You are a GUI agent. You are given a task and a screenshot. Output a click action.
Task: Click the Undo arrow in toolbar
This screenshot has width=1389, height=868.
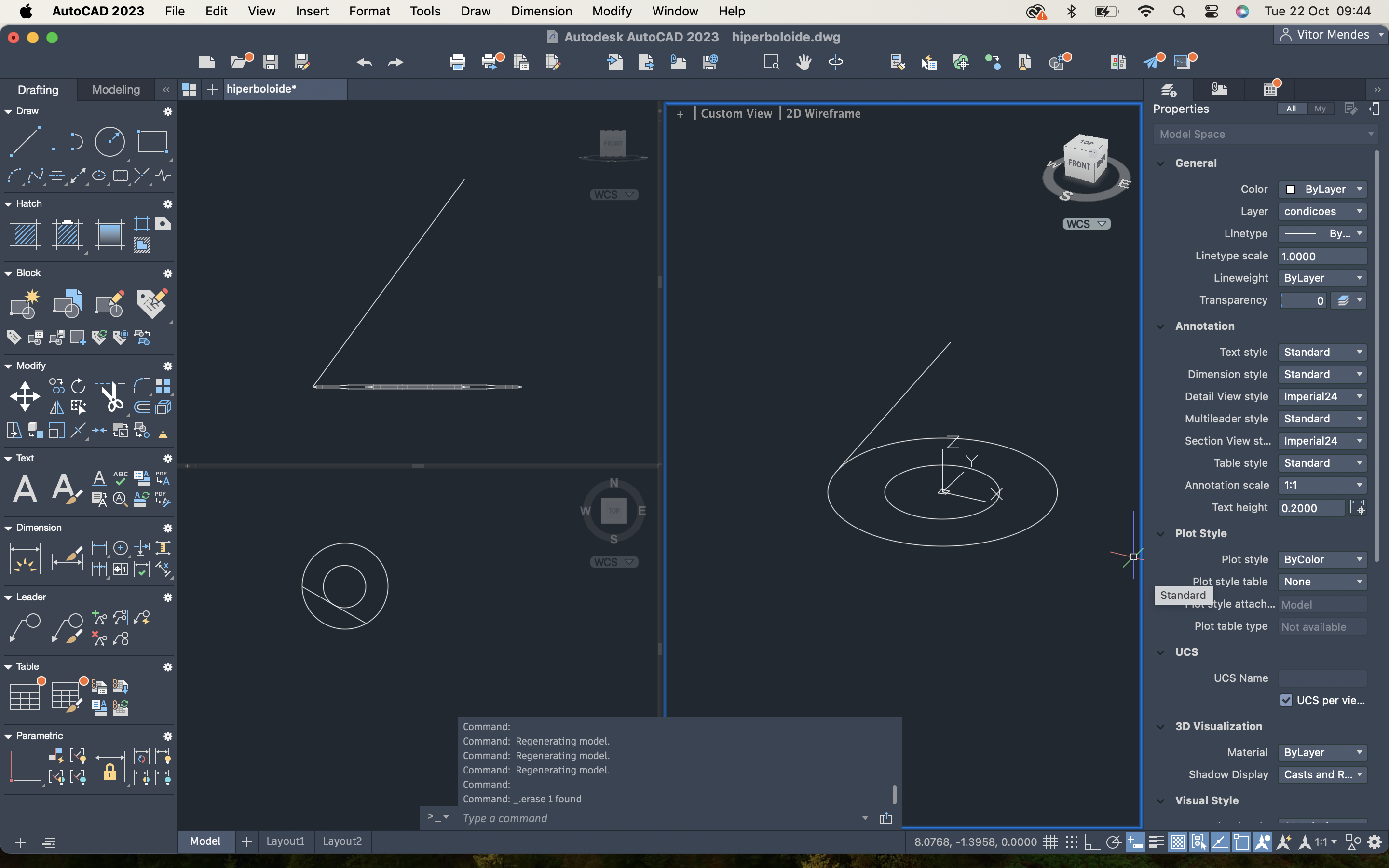[364, 62]
